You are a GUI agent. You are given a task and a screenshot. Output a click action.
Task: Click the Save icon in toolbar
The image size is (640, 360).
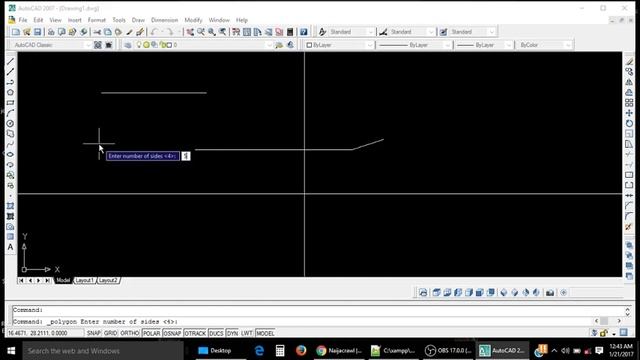38,32
